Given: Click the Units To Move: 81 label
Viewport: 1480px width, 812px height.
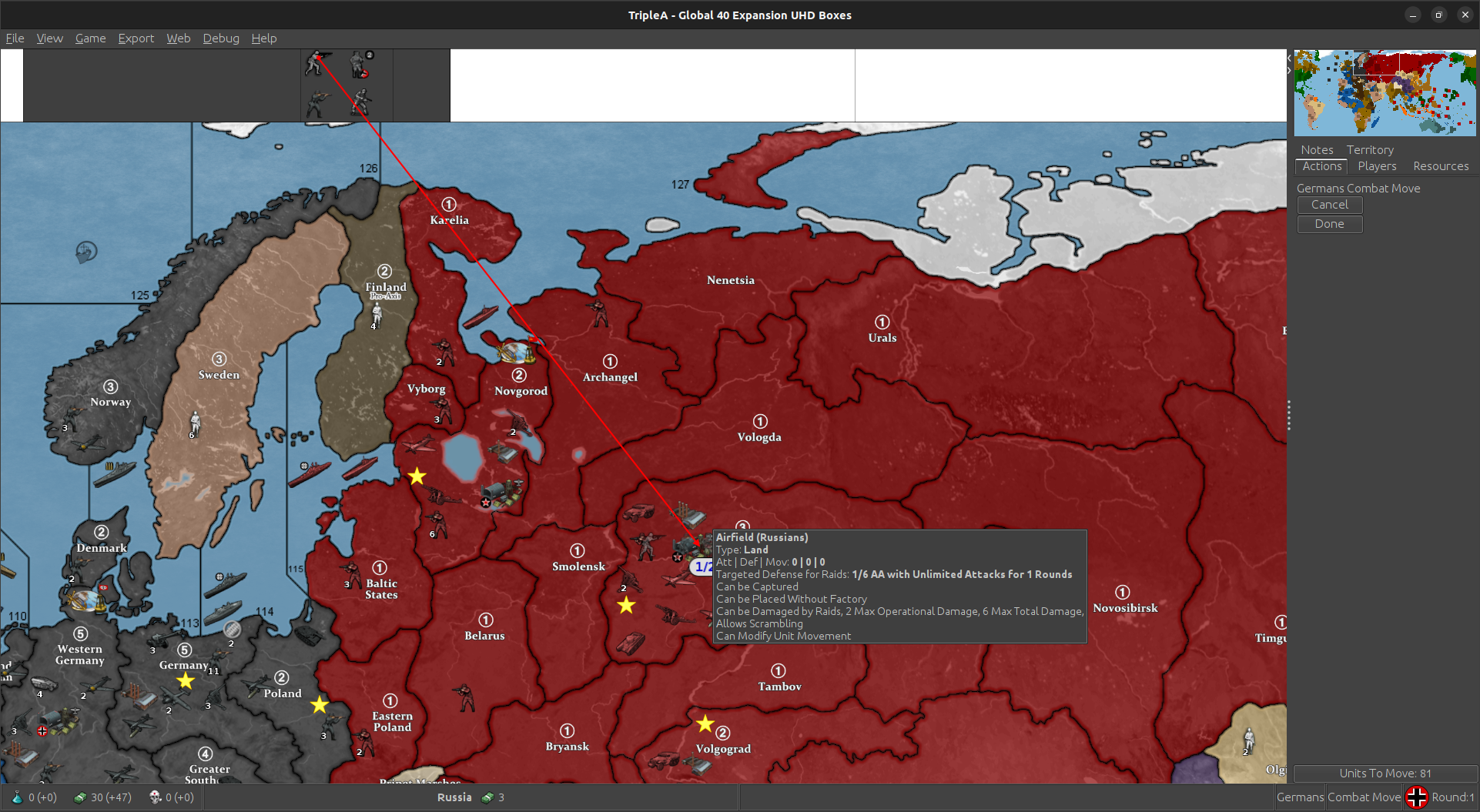Looking at the screenshot, I should click(1385, 774).
